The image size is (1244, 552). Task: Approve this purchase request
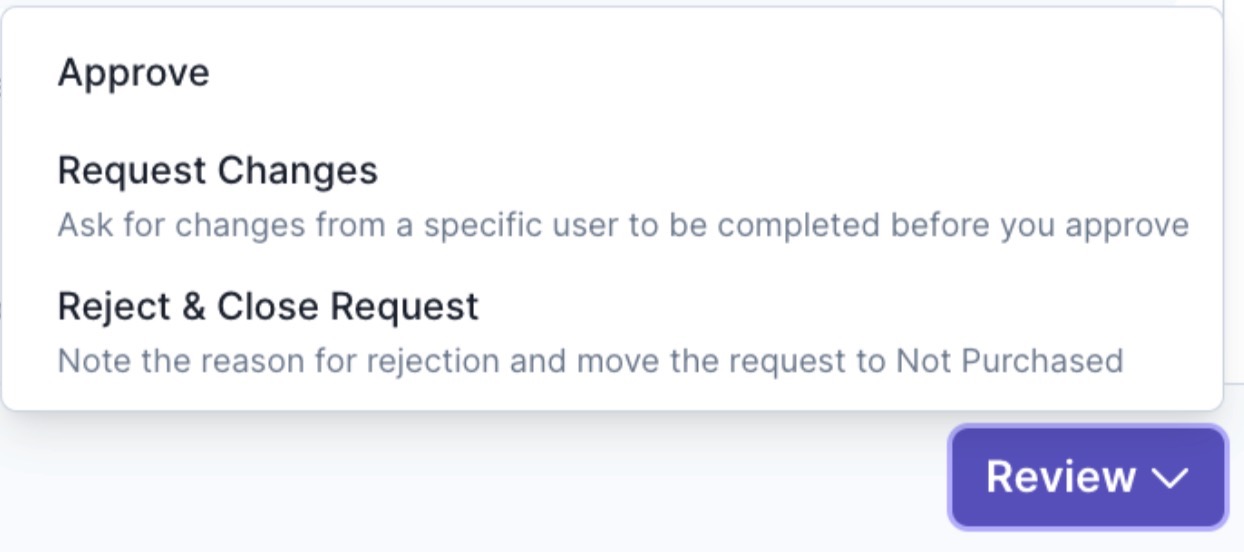coord(612,73)
